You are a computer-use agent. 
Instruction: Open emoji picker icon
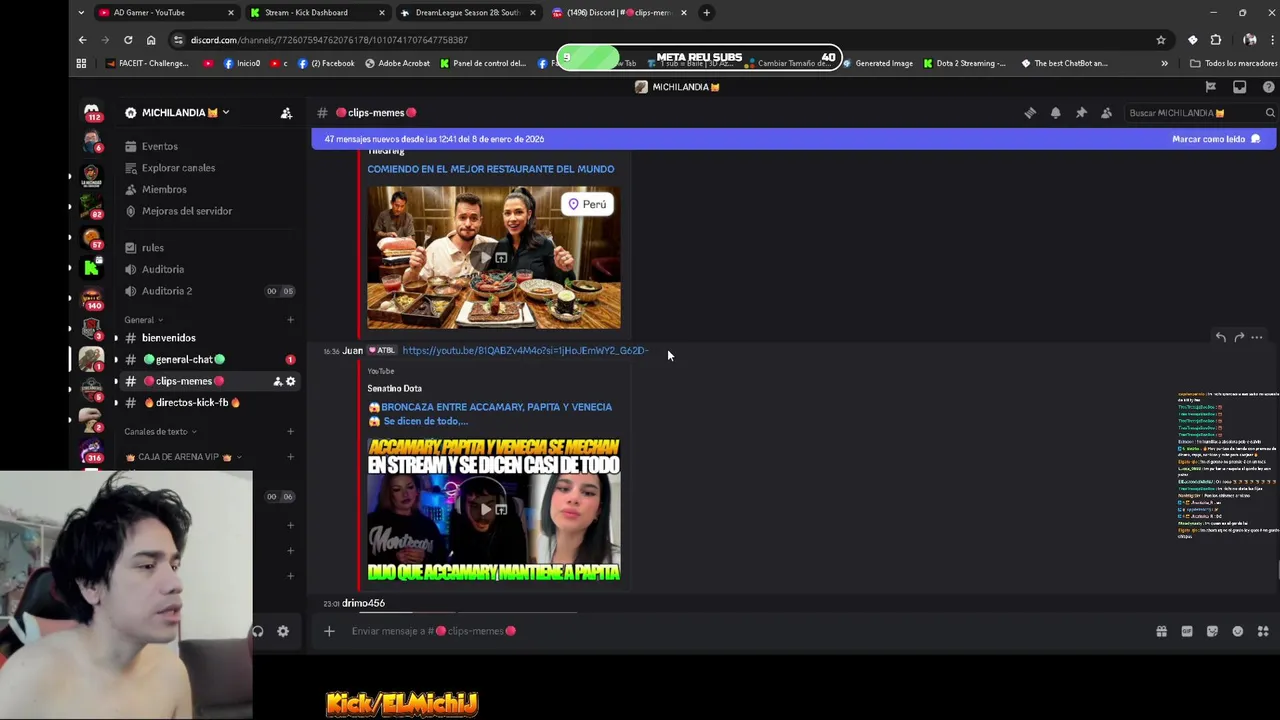point(1238,631)
